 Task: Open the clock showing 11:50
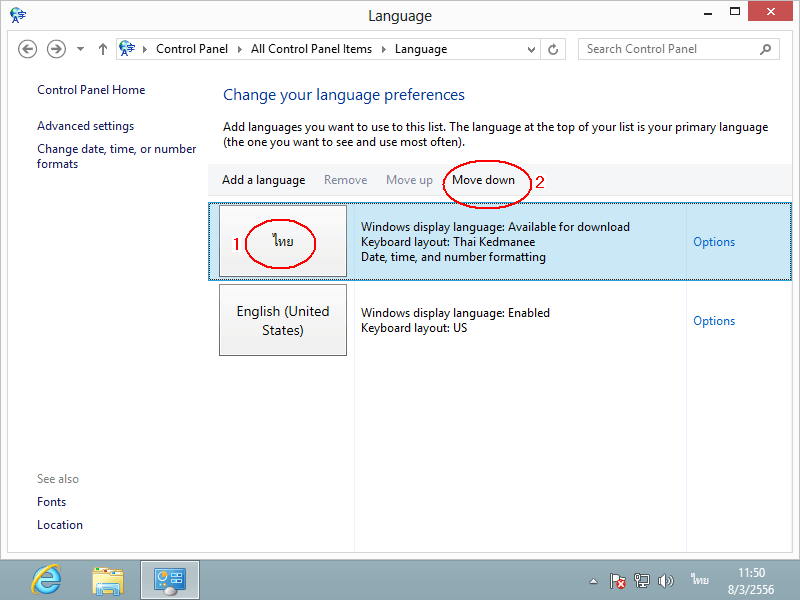click(x=751, y=581)
